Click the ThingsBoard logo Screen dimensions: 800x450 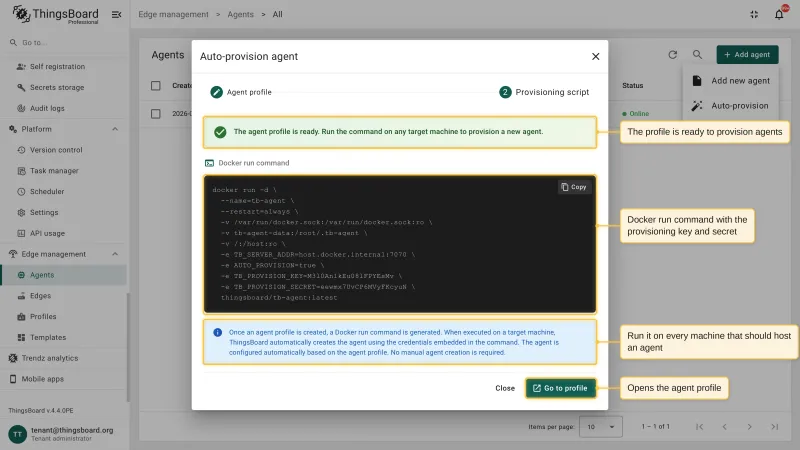click(x=55, y=14)
